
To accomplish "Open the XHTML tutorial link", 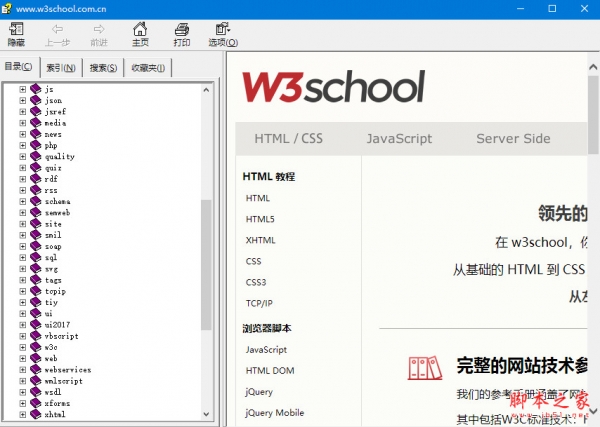I will point(261,240).
